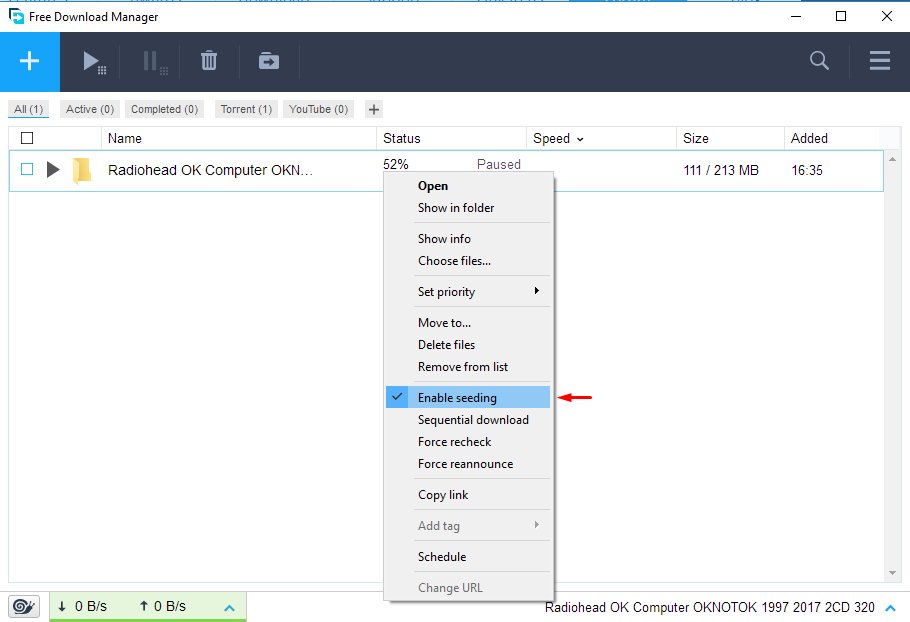Expand the Add tag submenu arrow

pyautogui.click(x=536, y=525)
